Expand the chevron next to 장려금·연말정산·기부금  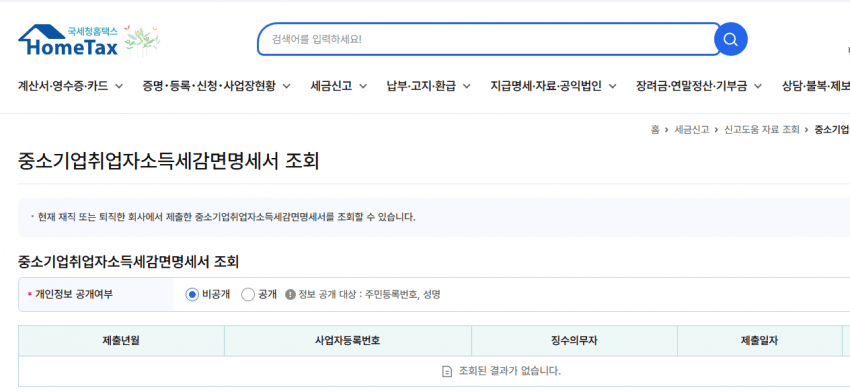click(758, 86)
